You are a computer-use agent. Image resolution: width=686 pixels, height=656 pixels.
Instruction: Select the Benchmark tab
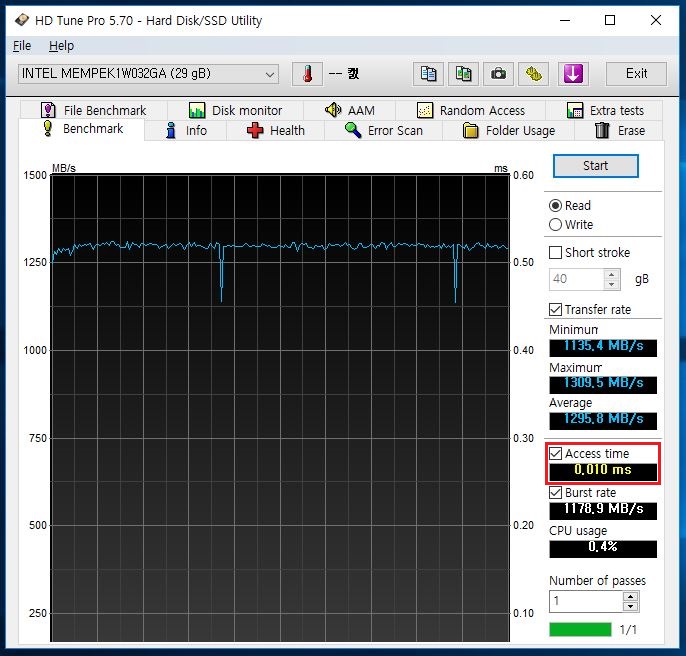click(82, 129)
